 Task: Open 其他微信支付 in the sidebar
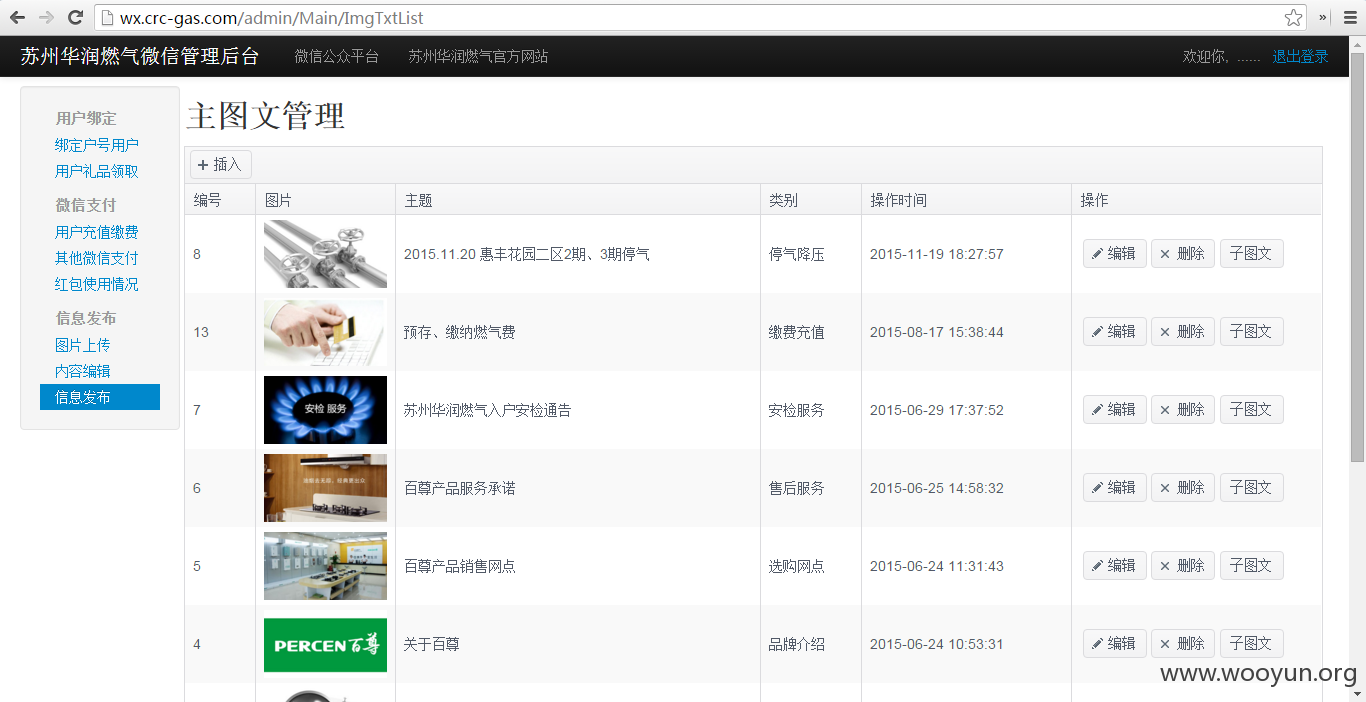coord(97,258)
